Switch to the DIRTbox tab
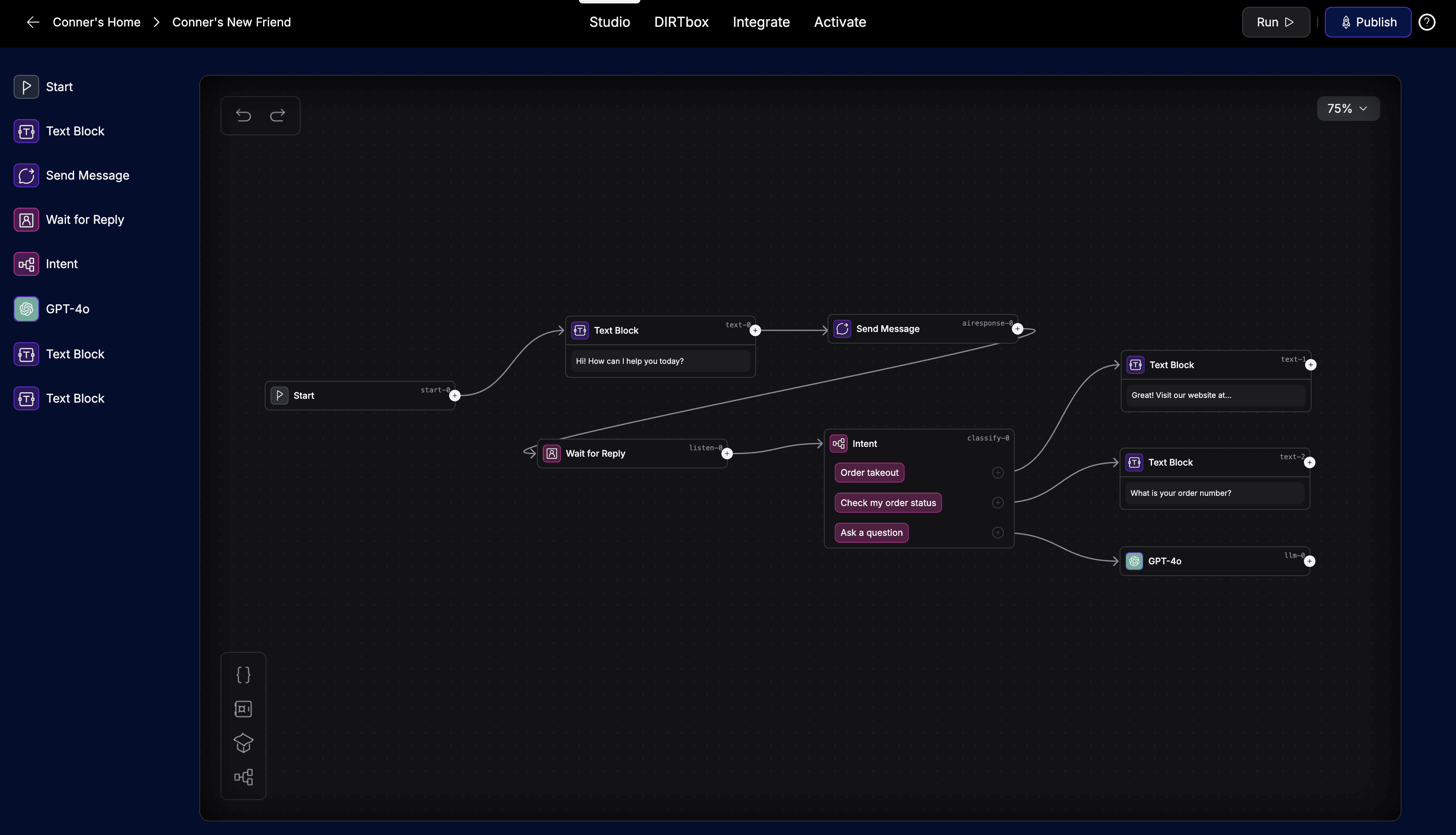 681,22
